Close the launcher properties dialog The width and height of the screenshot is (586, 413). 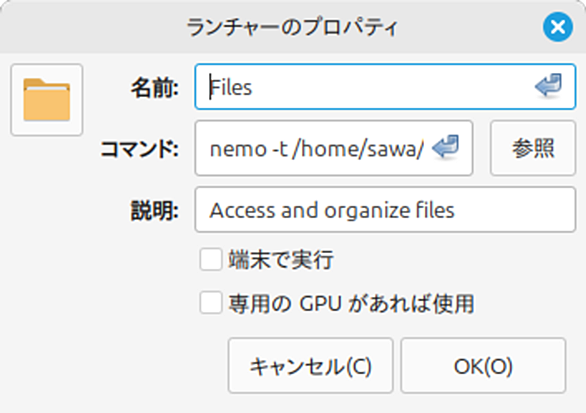click(558, 27)
